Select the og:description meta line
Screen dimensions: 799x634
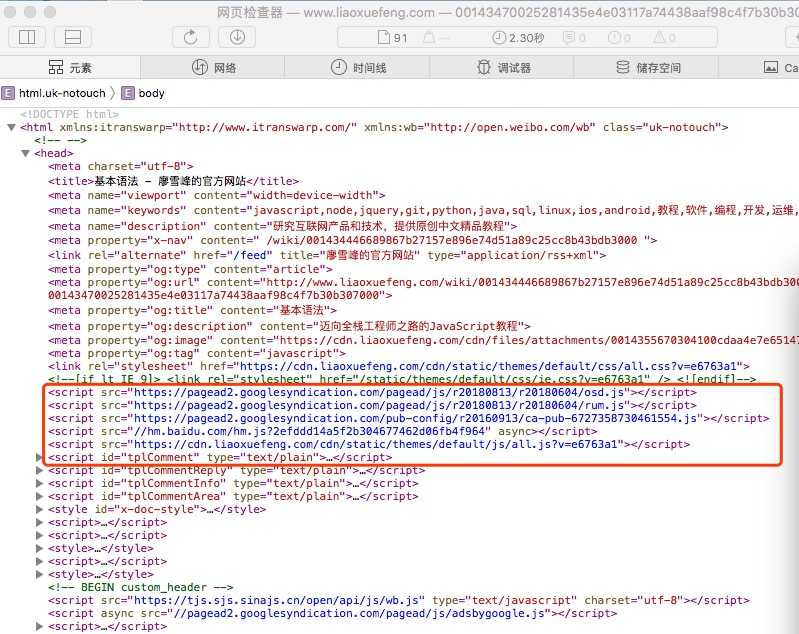pyautogui.click(x=289, y=326)
